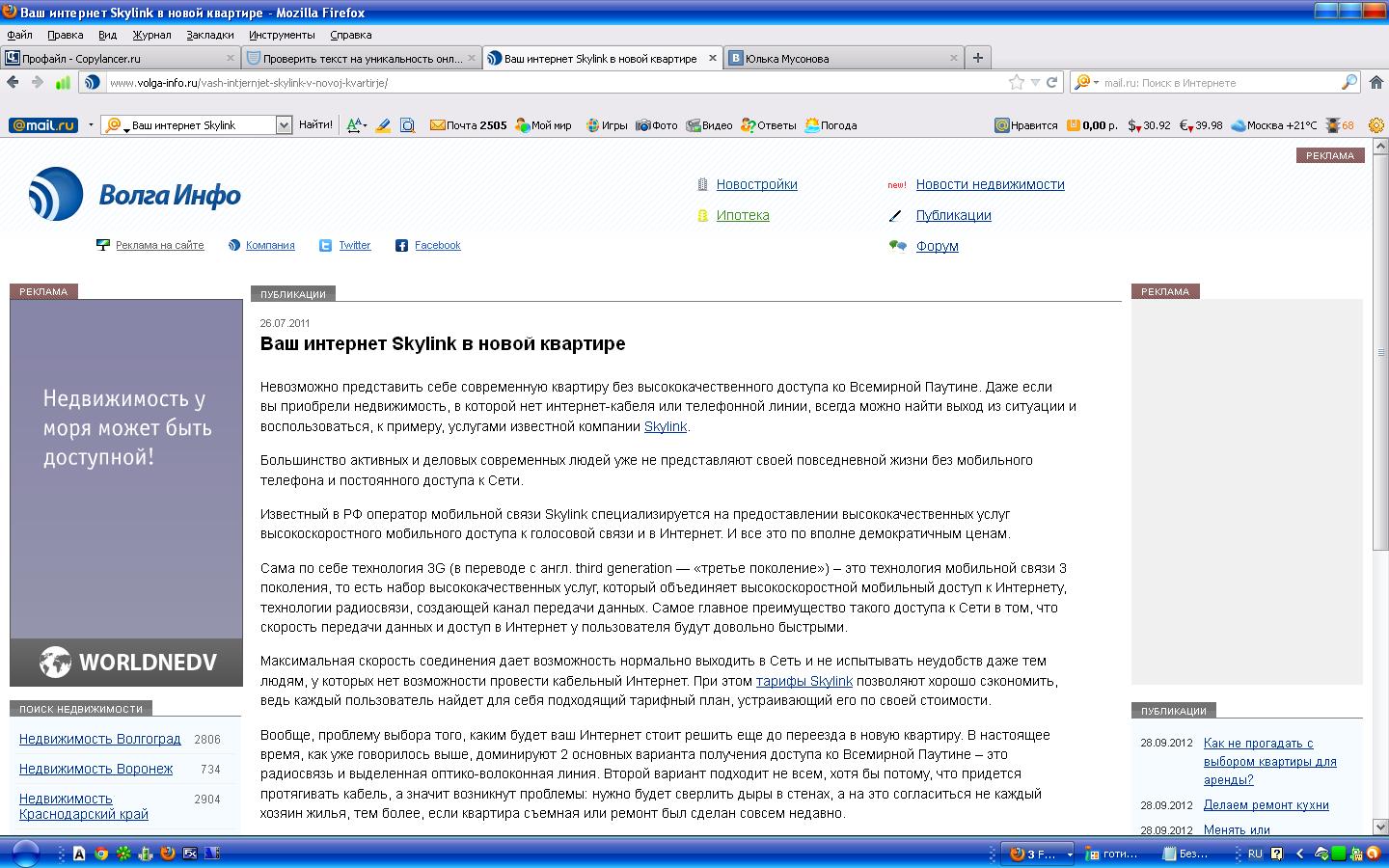Click the mail.ru Поиск в Интернете search field
The height and width of the screenshot is (868, 1389).
pos(1220,83)
